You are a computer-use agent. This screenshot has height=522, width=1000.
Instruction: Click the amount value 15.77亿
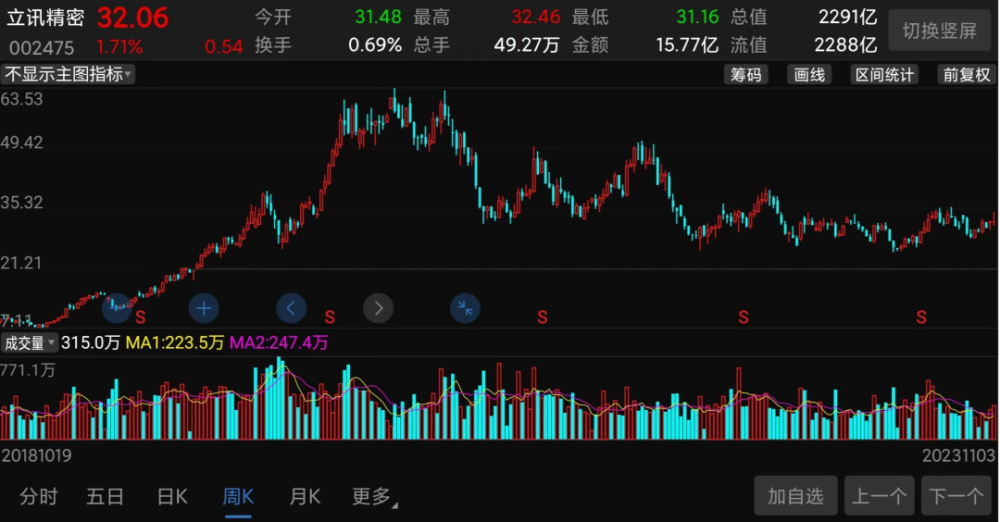pos(687,45)
